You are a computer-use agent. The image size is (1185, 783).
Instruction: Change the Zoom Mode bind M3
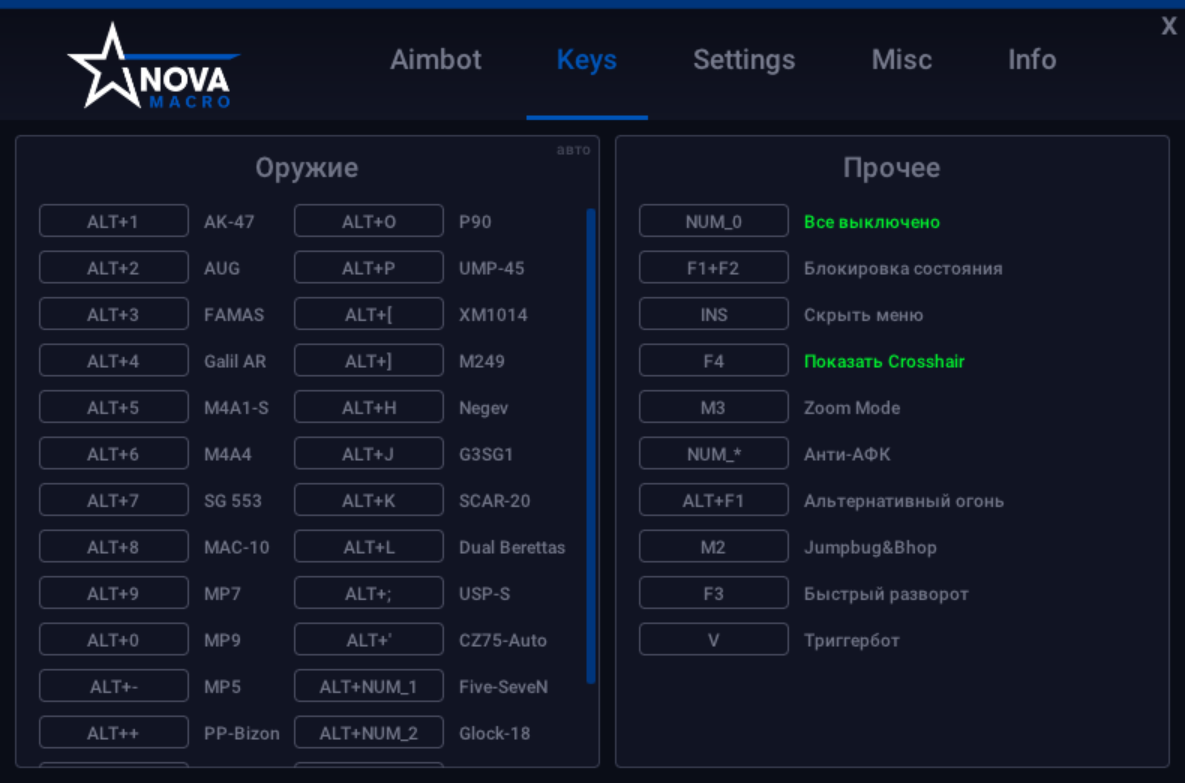[713, 406]
